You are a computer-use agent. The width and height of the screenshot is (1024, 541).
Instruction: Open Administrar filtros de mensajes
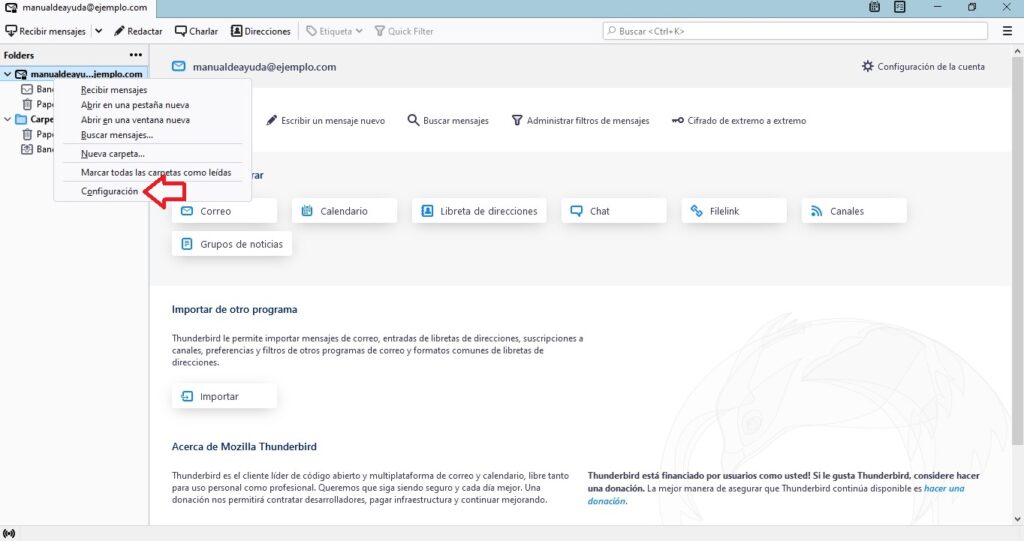581,120
